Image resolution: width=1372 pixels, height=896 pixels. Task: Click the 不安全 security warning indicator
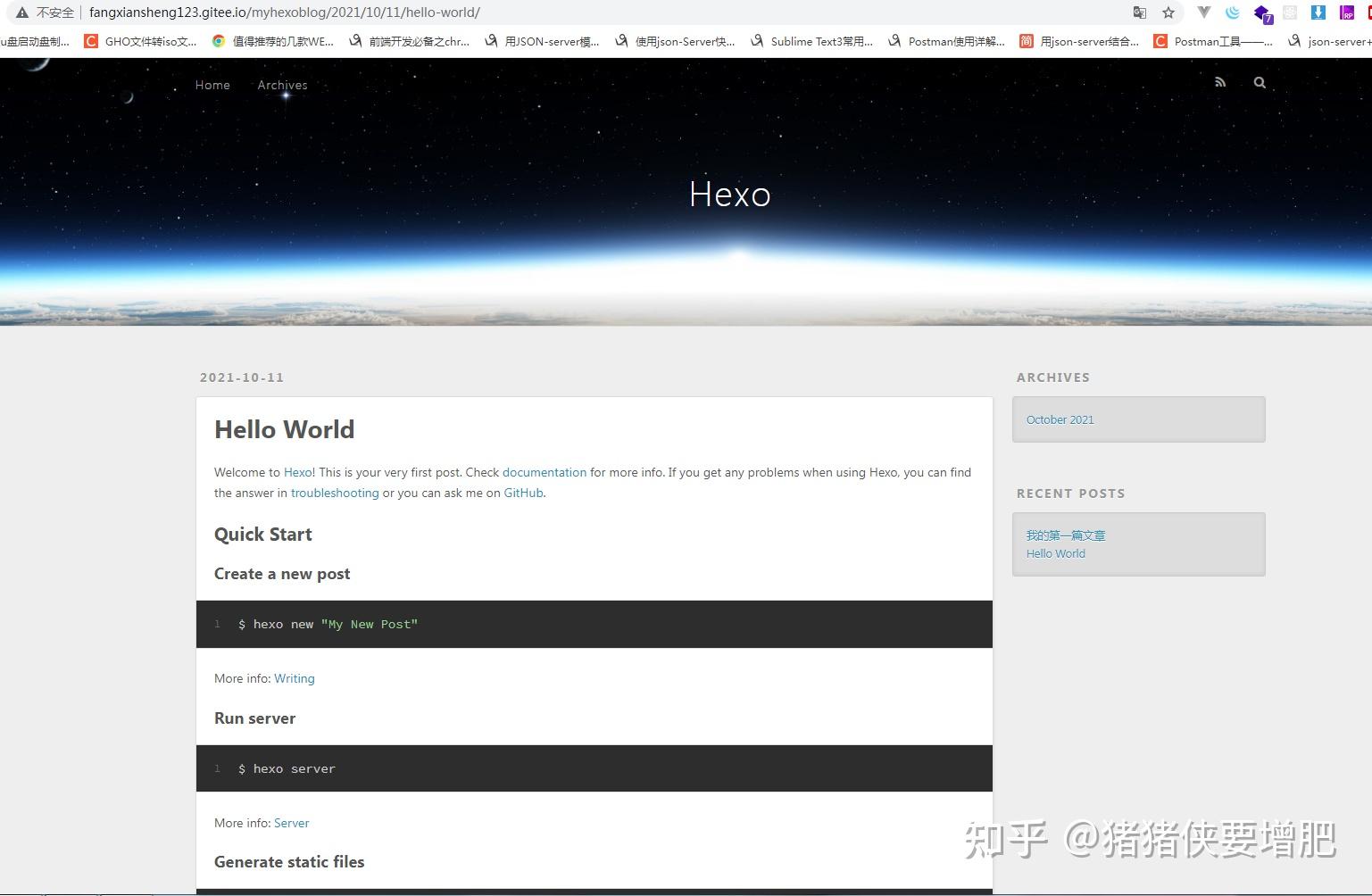click(54, 12)
